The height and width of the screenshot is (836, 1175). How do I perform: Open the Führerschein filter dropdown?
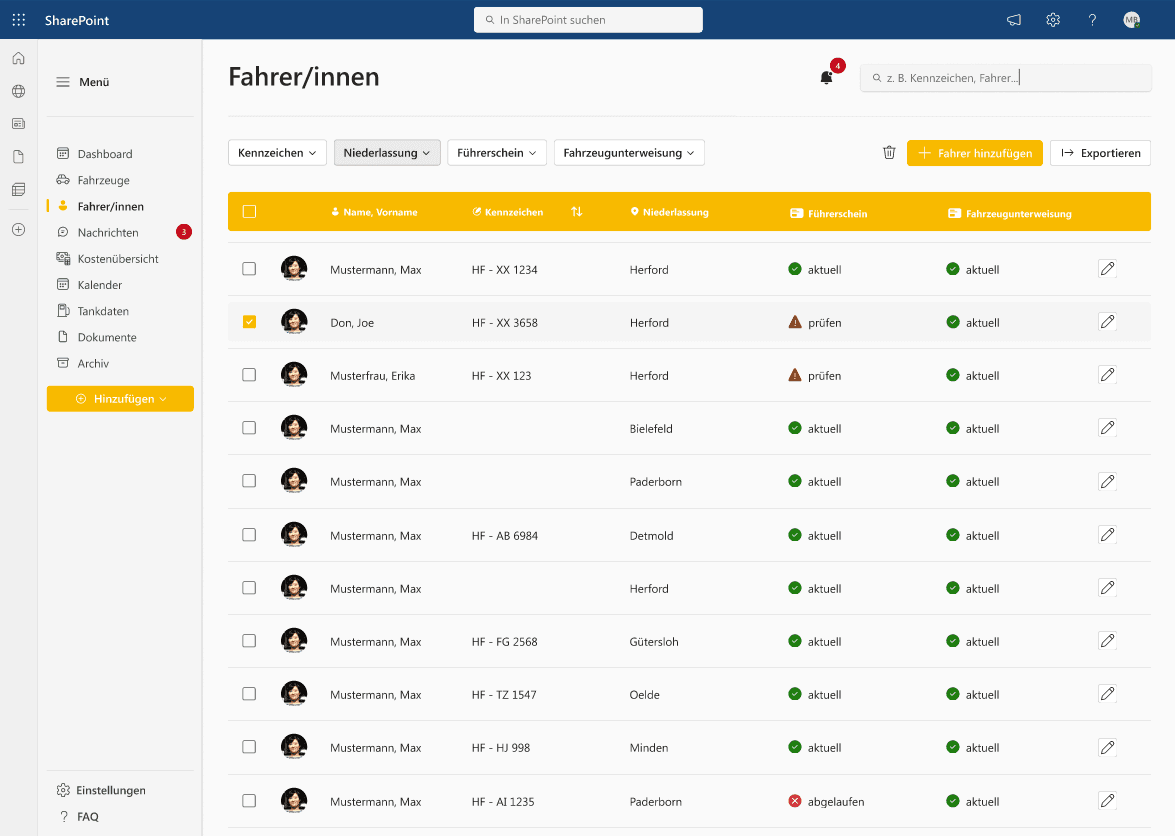[496, 153]
